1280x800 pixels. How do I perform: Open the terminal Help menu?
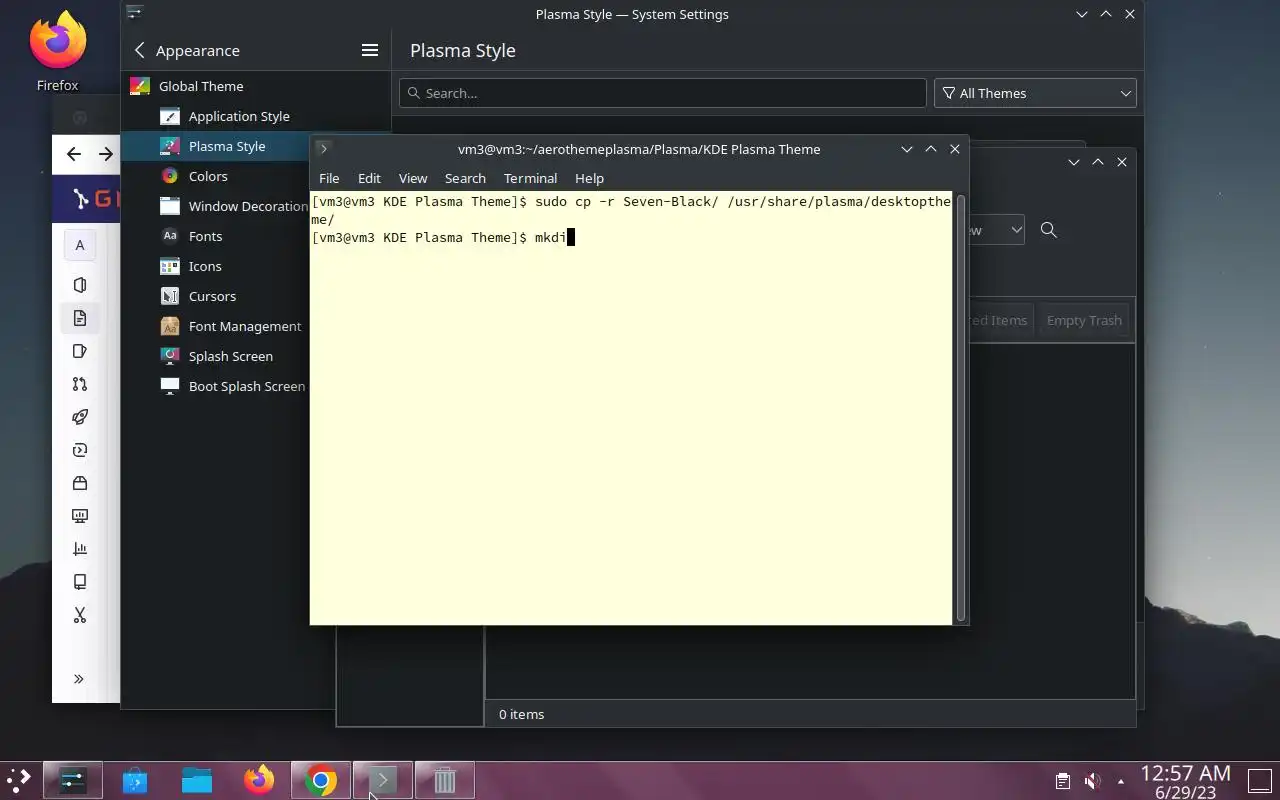589,178
